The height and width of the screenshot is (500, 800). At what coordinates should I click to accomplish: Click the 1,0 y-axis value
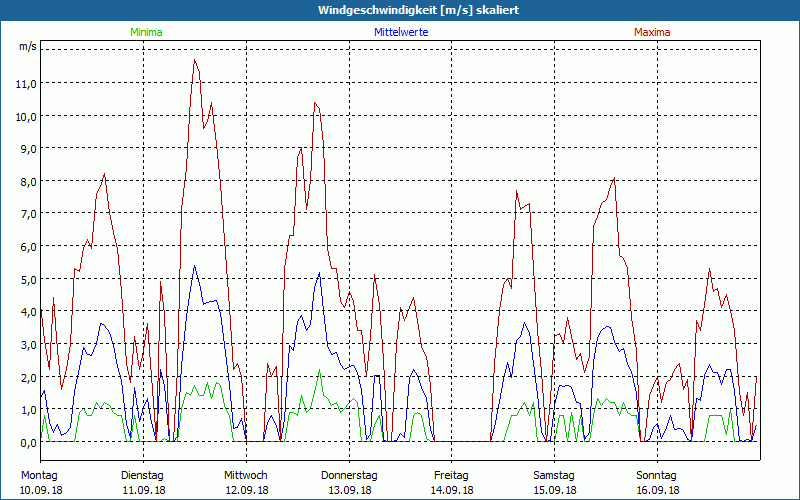(x=29, y=410)
